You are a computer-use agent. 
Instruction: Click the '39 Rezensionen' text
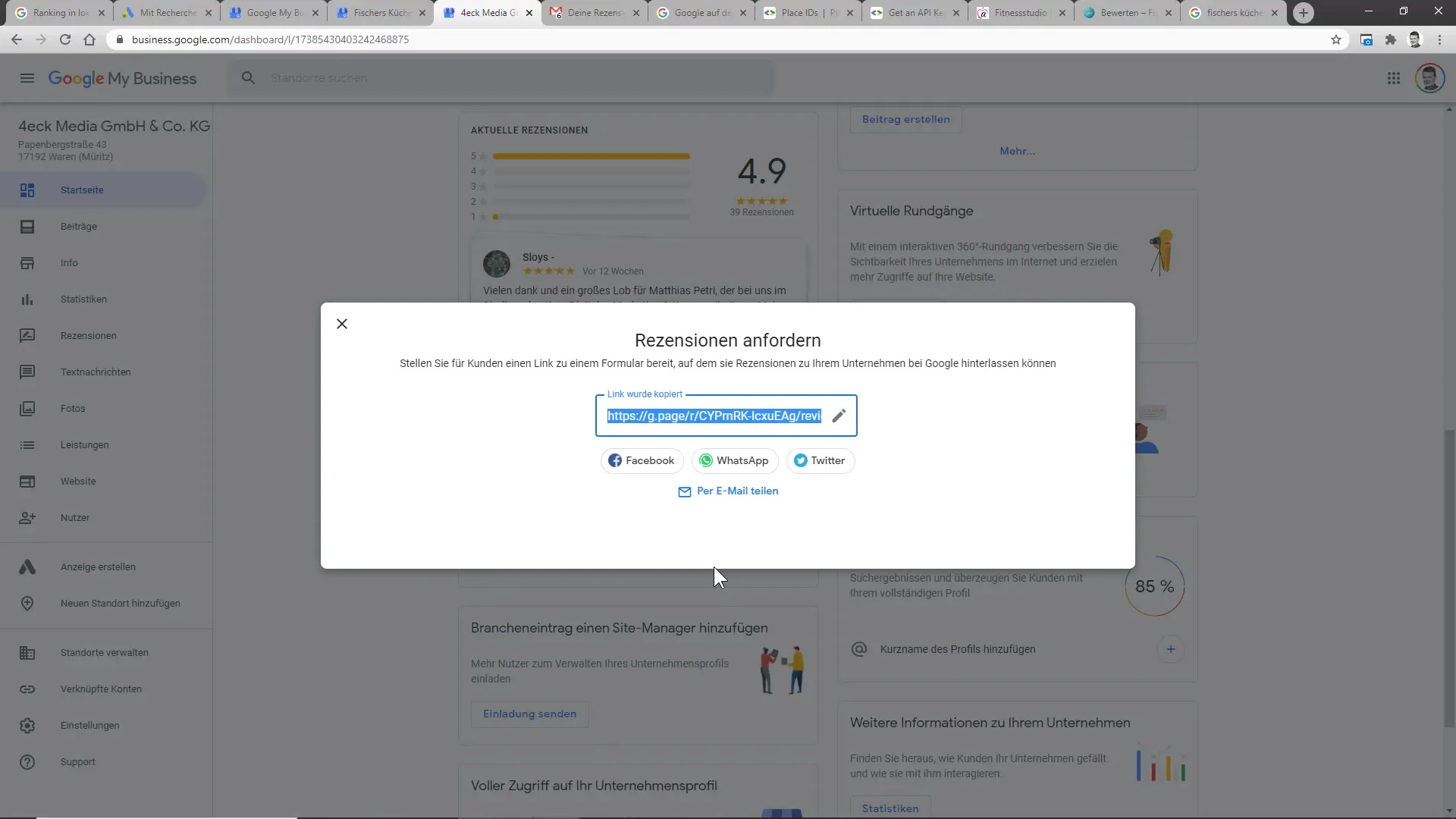[761, 212]
